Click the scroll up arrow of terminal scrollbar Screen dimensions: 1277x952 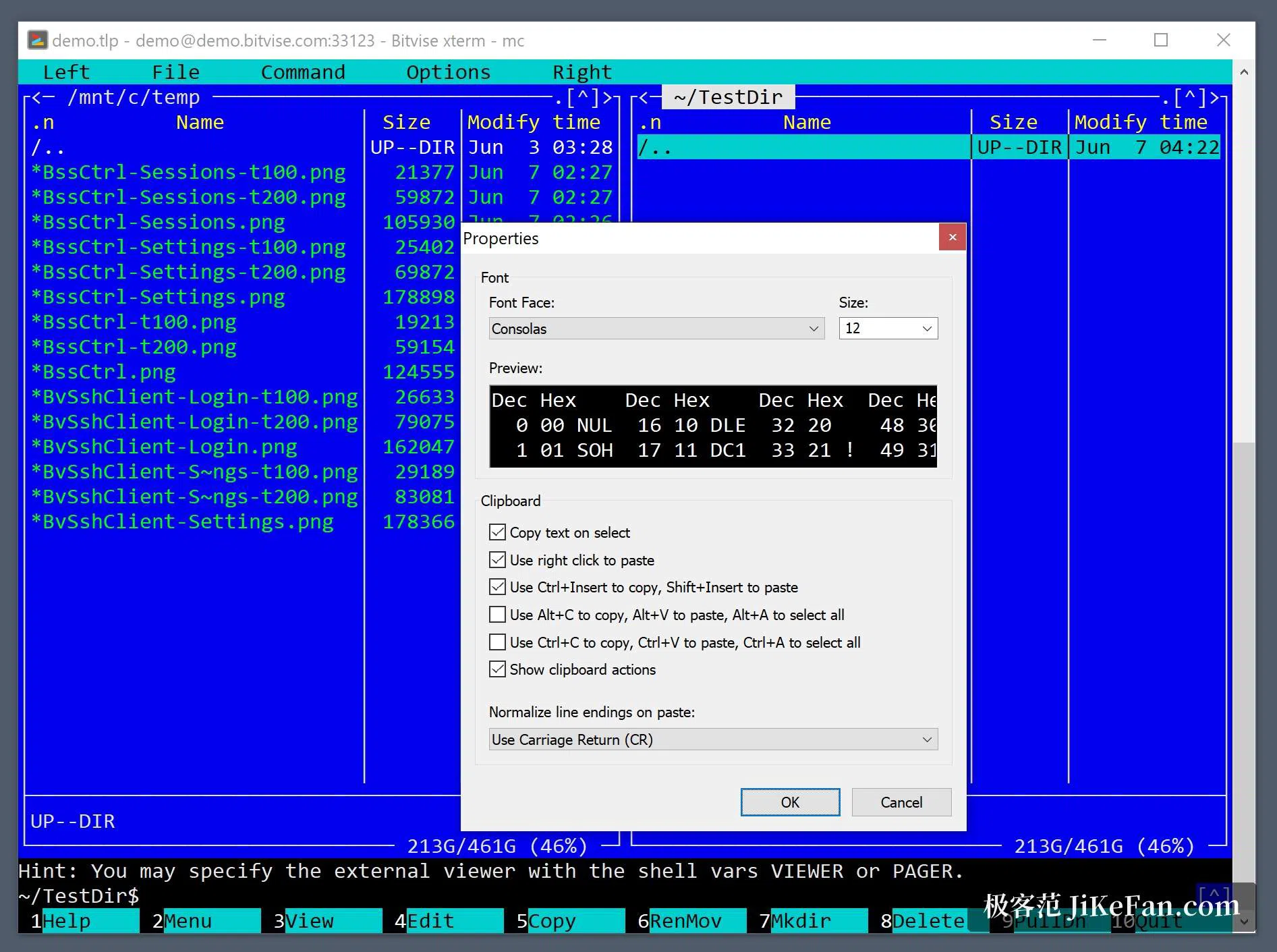point(1243,72)
